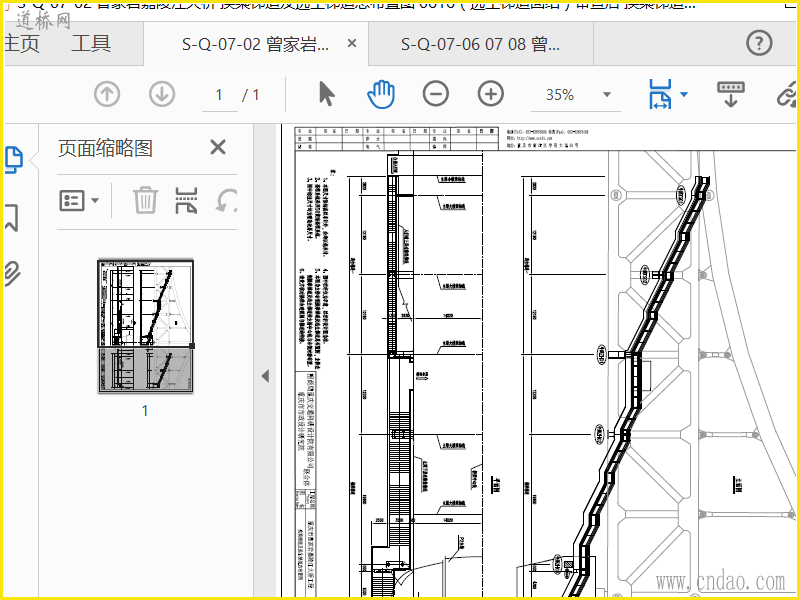Screen dimensions: 800x600
Task: Click the scrolling mode download-arrow icon
Action: coord(731,94)
